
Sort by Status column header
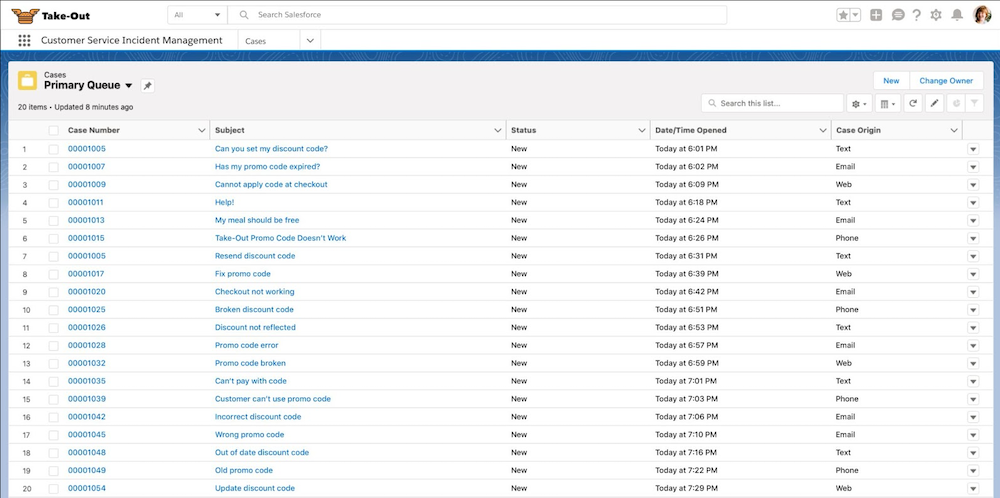tap(524, 130)
